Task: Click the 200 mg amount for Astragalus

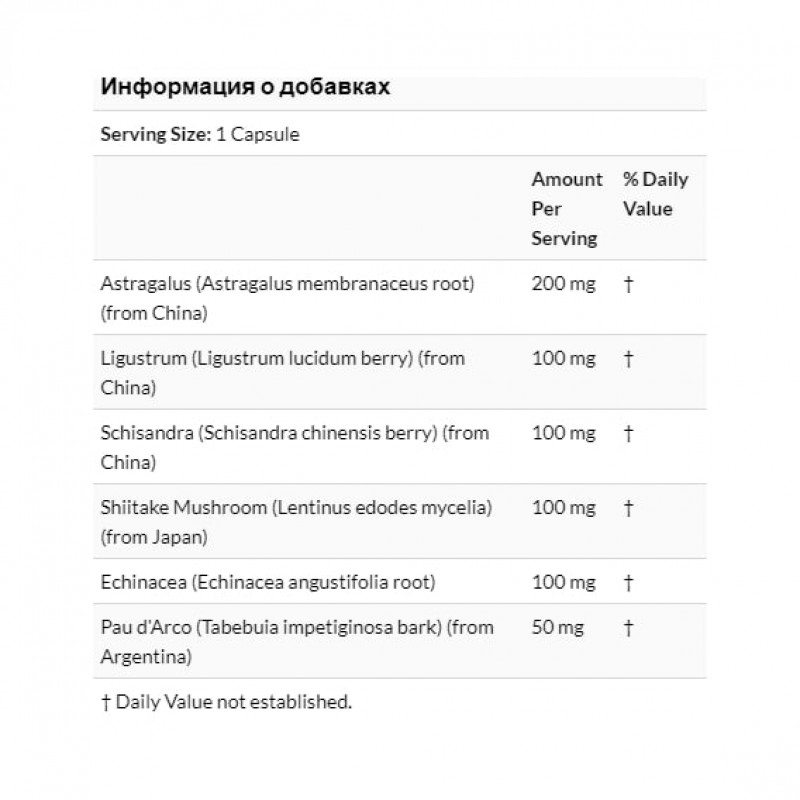Action: pos(562,285)
